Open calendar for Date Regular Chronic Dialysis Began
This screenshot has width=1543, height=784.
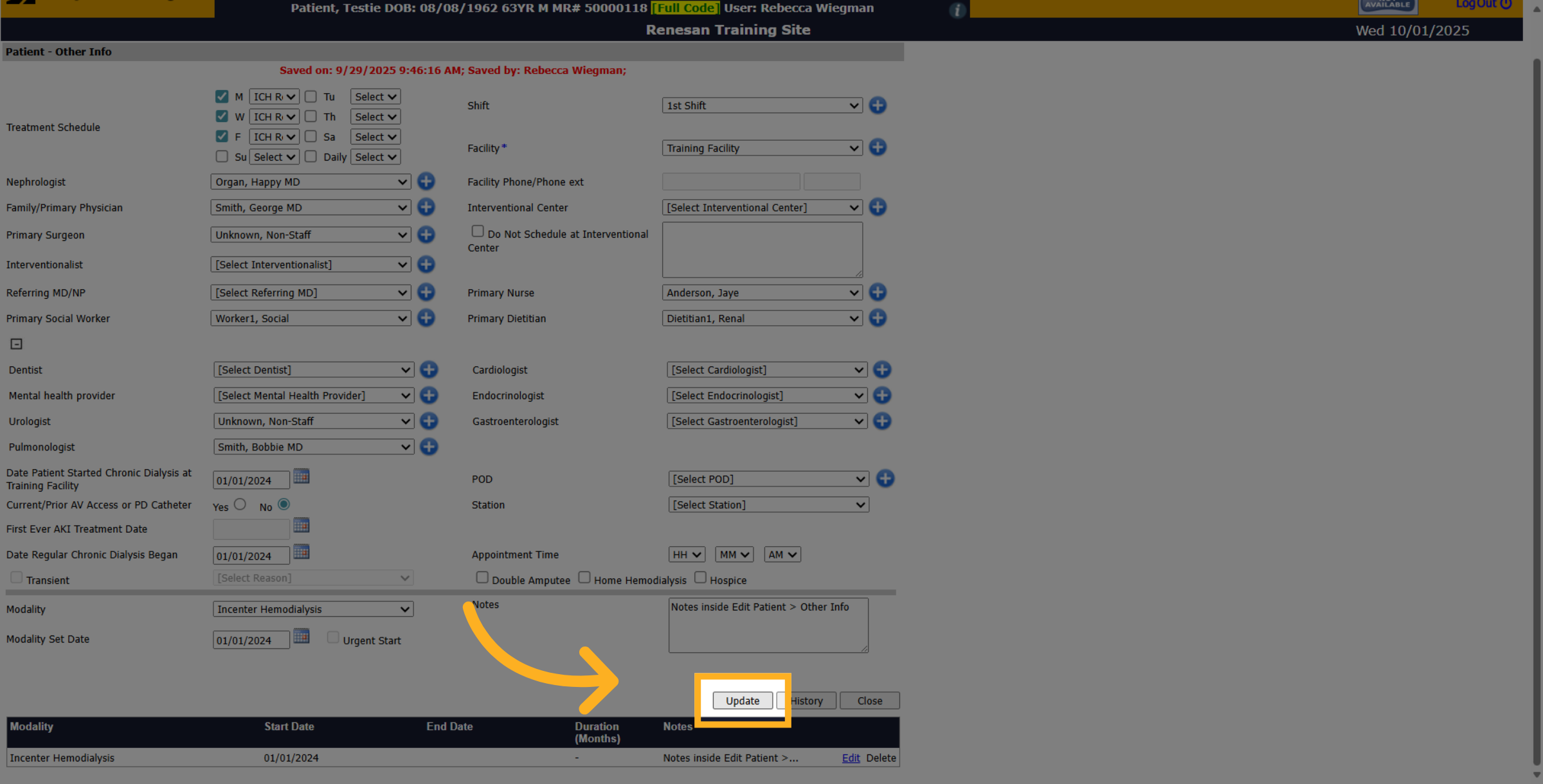point(301,552)
